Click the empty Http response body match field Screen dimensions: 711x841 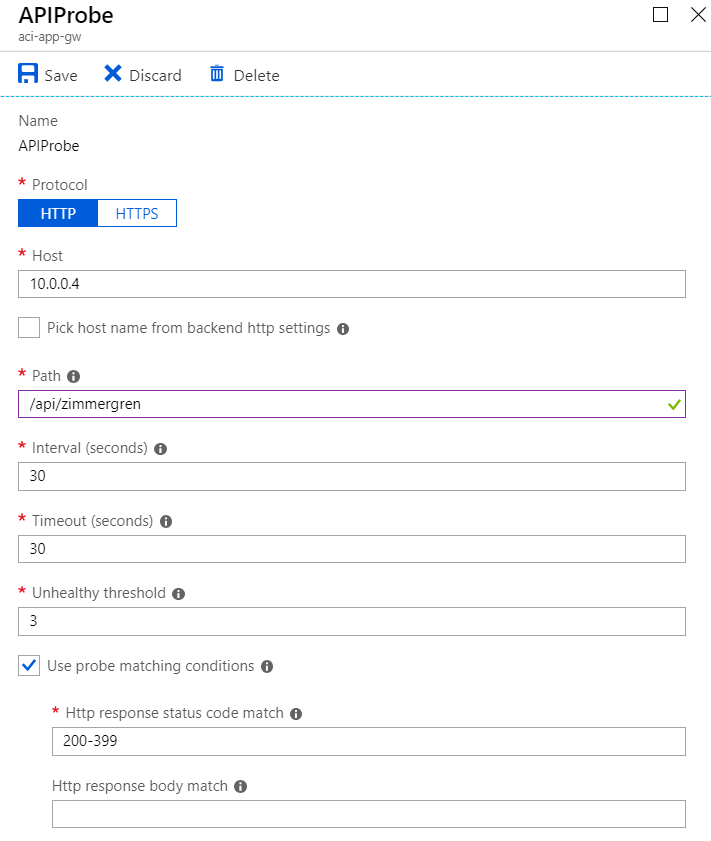coord(368,813)
